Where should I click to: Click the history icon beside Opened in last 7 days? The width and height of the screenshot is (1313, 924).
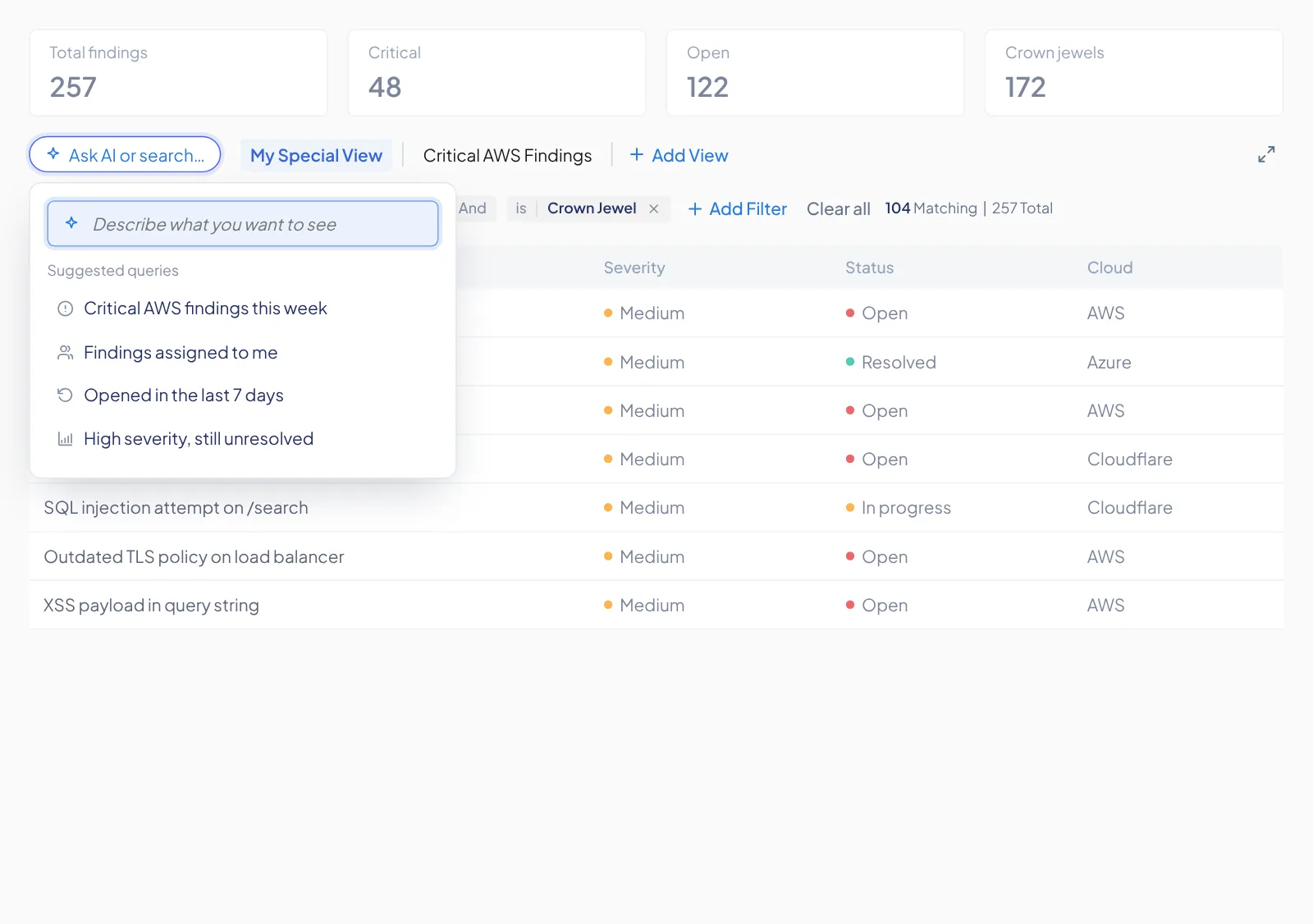(x=66, y=396)
